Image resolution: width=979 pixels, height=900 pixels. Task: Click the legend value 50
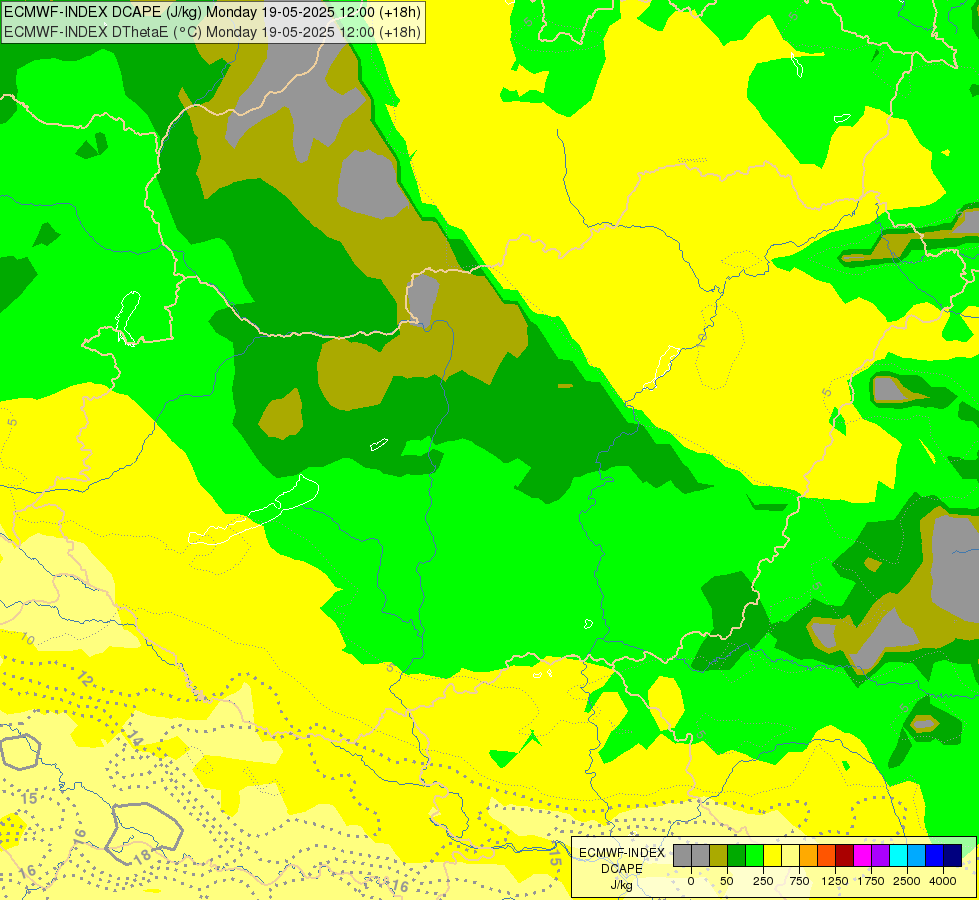(x=727, y=881)
